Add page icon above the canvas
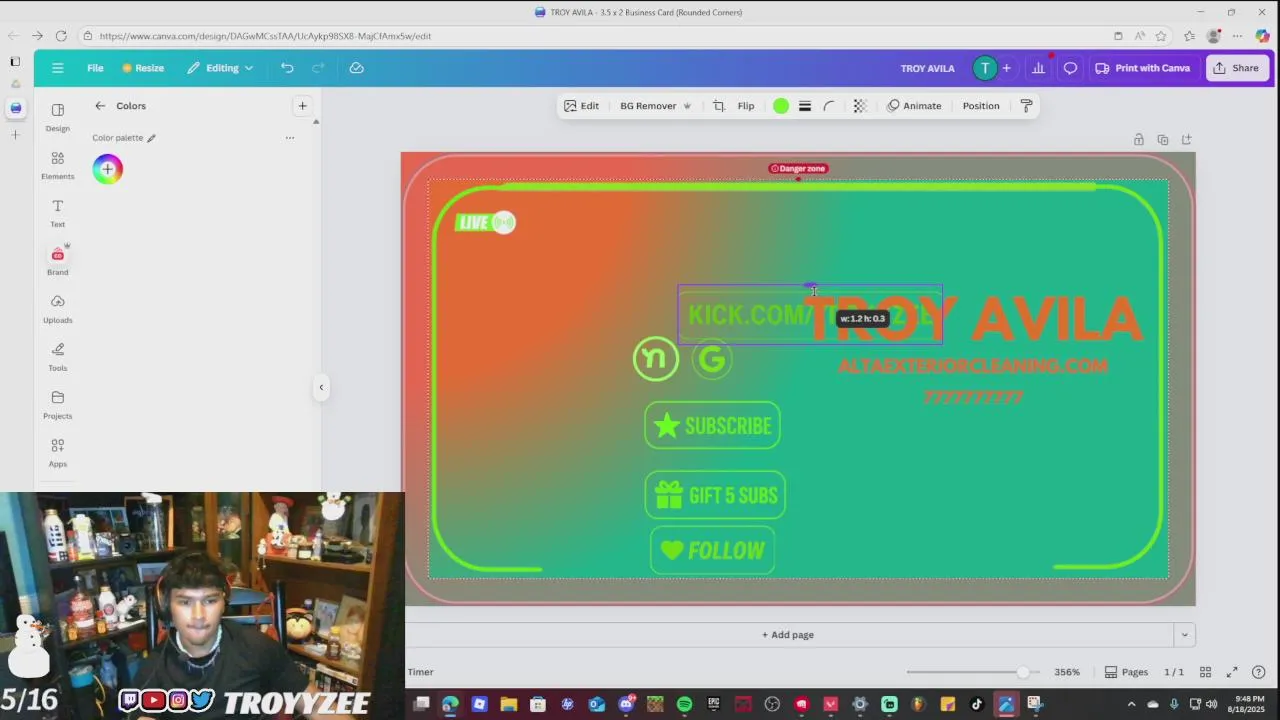 tap(1187, 140)
